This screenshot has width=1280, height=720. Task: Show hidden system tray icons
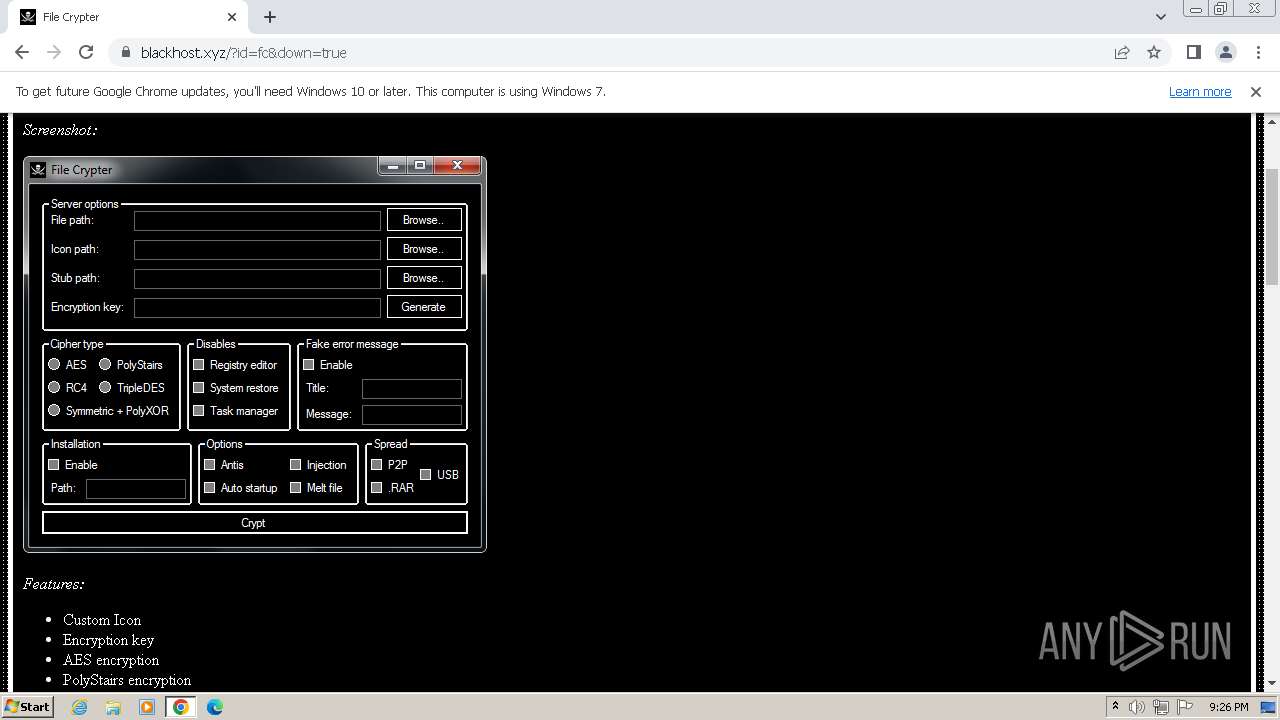click(x=1115, y=707)
